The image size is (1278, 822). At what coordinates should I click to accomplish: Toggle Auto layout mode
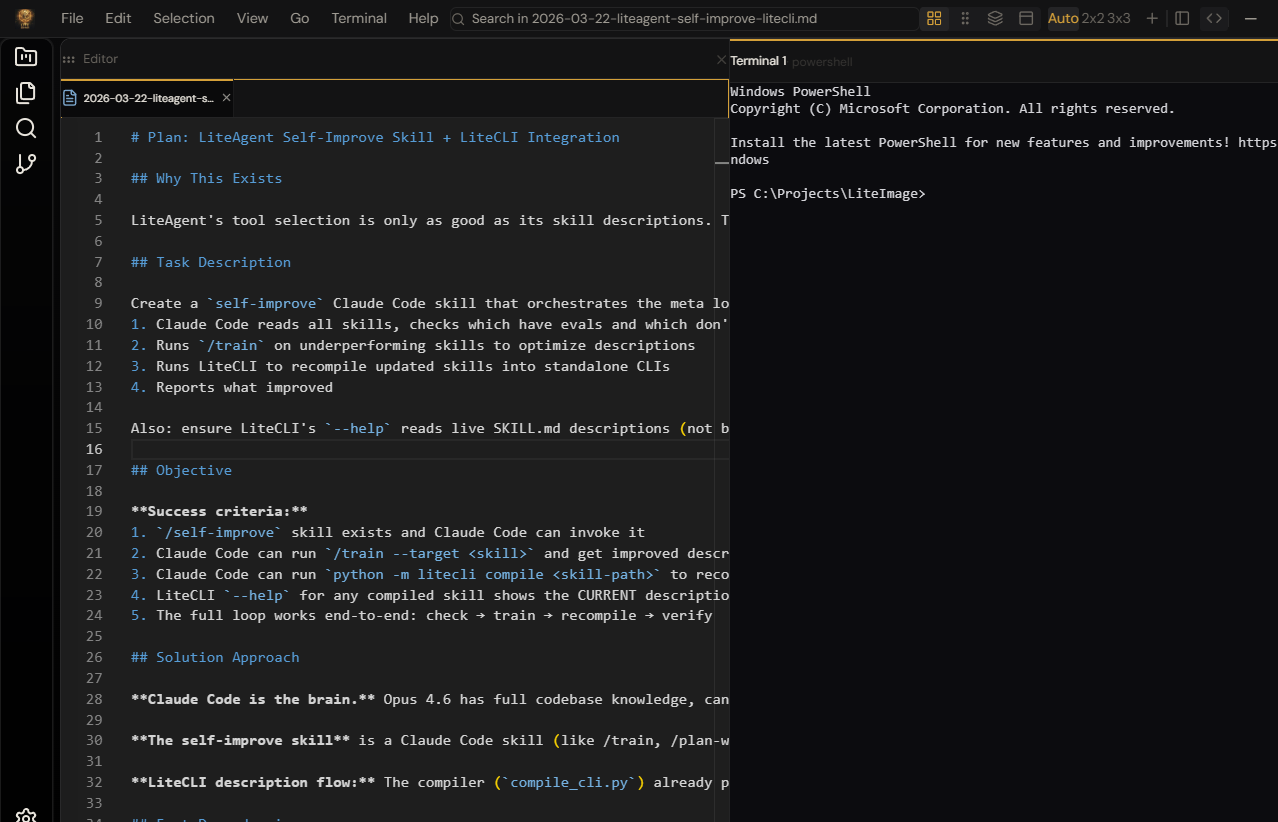(1062, 18)
